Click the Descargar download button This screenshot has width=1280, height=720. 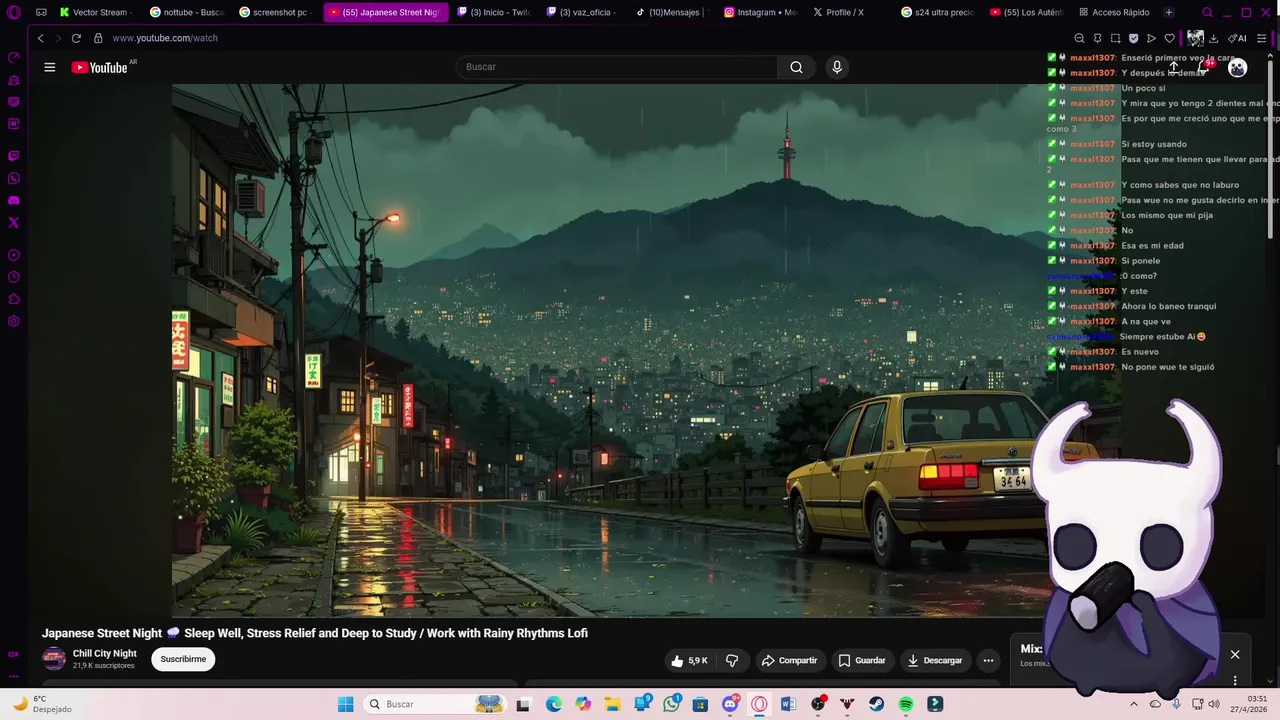(x=935, y=660)
